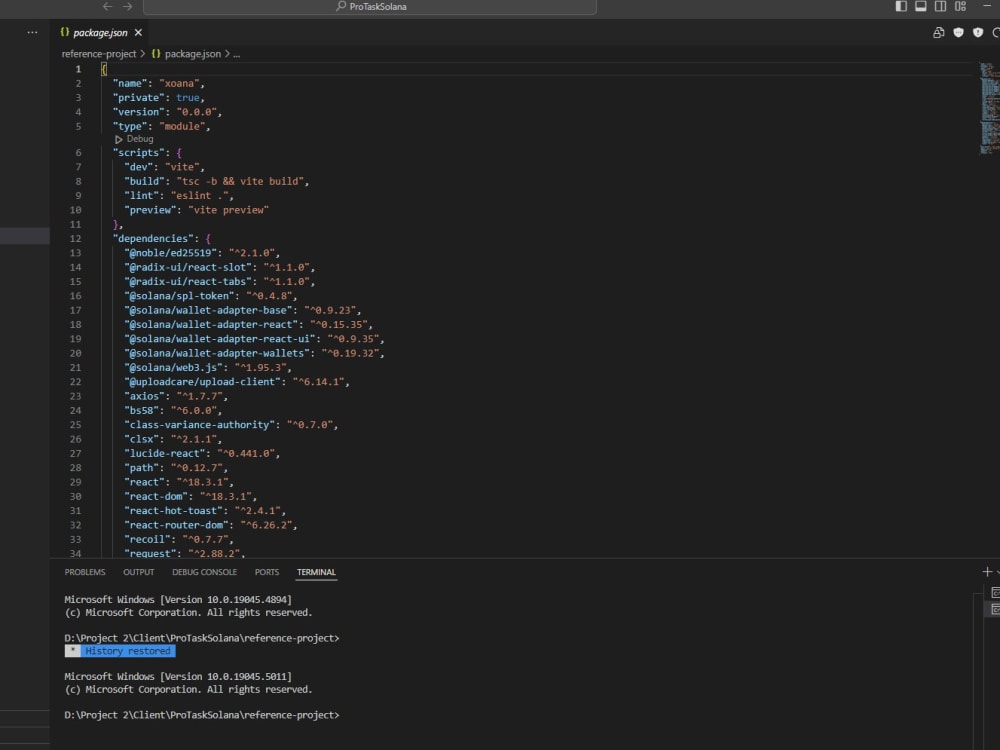Click the "dev": "vite" line
This screenshot has height=750, width=1000.
point(165,167)
